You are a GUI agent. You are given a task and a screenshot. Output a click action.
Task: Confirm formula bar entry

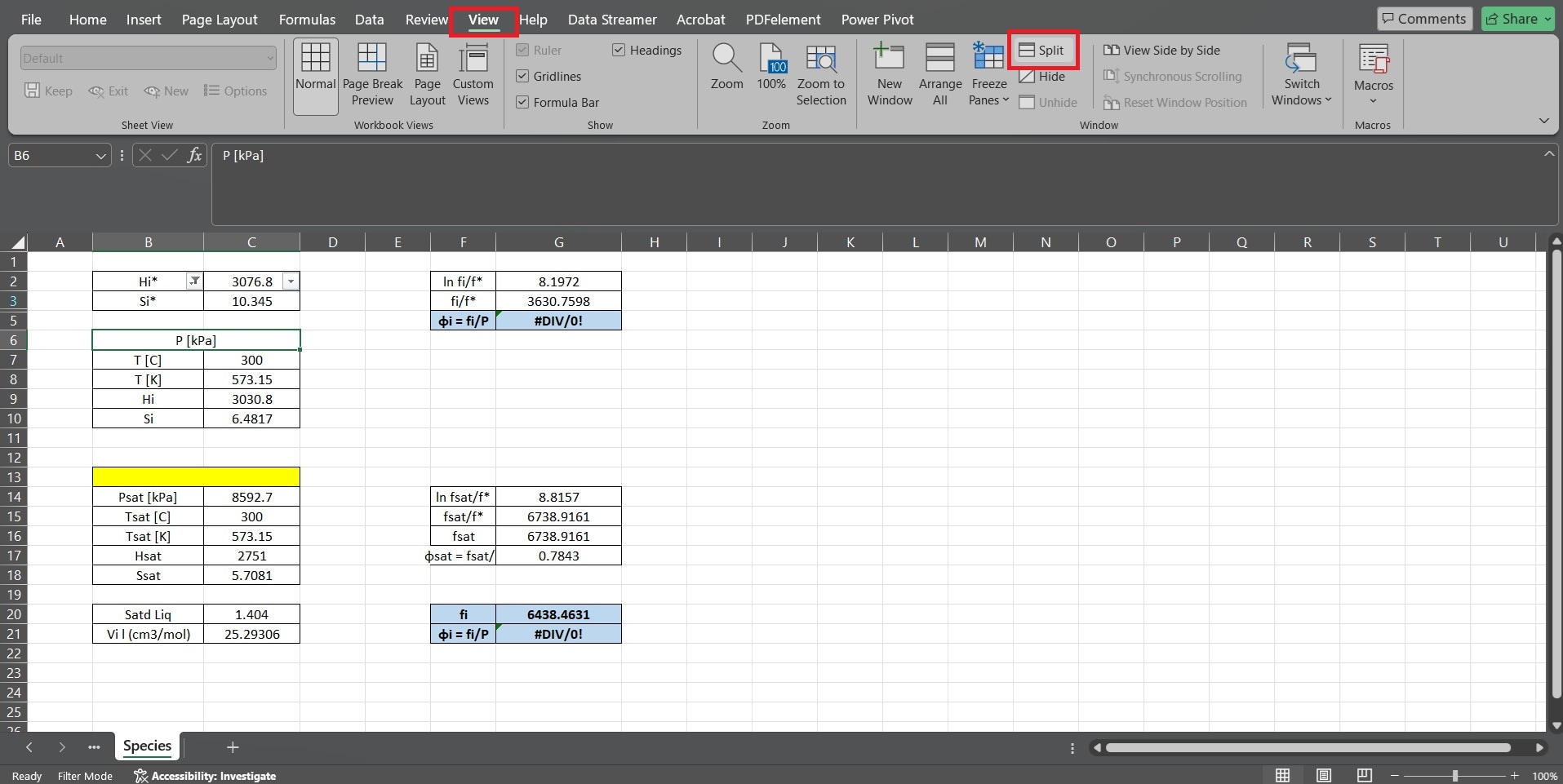pos(170,155)
